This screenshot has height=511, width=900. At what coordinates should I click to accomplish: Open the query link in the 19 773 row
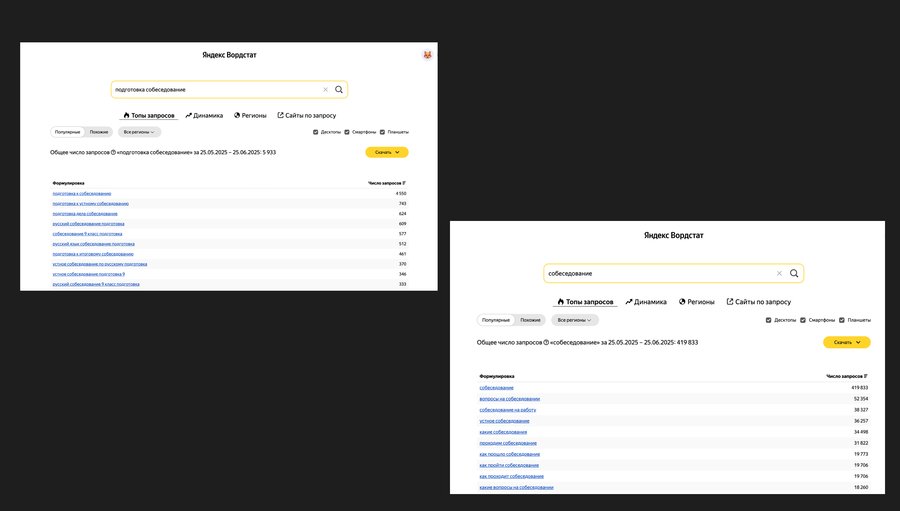click(x=510, y=454)
